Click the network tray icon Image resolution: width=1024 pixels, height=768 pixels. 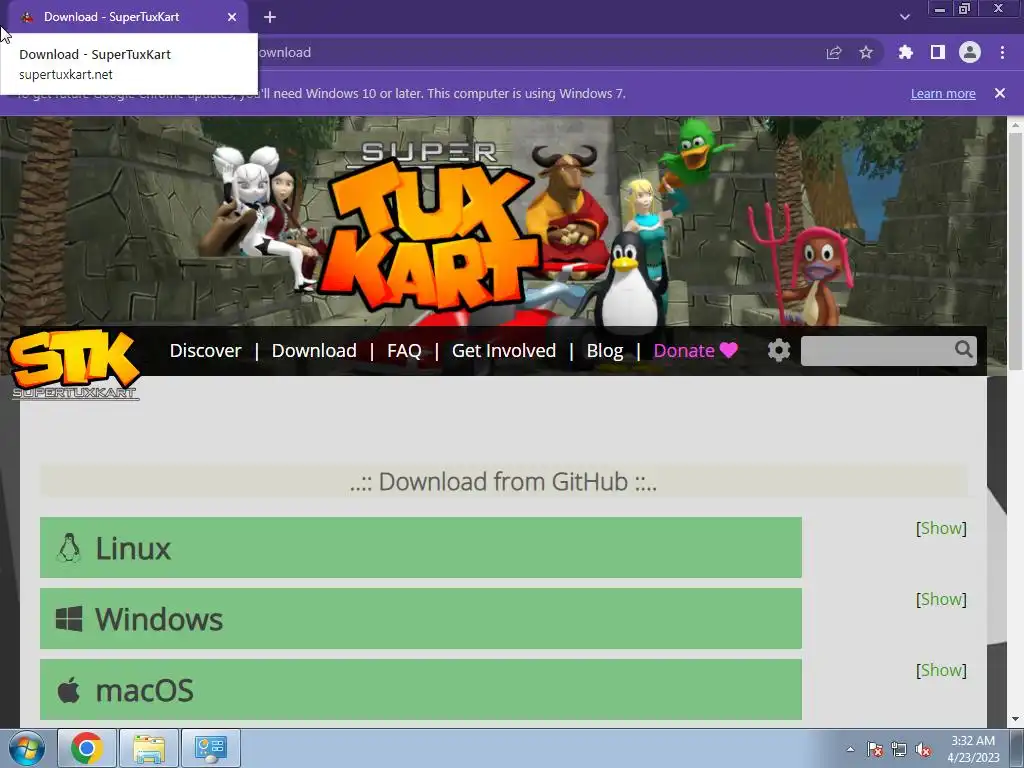(899, 750)
